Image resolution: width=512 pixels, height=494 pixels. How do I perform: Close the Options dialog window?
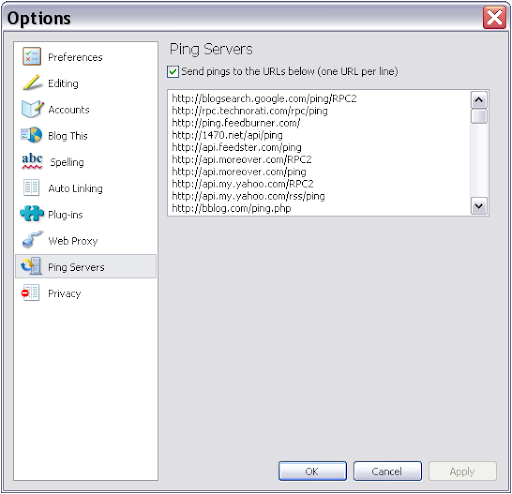point(494,18)
